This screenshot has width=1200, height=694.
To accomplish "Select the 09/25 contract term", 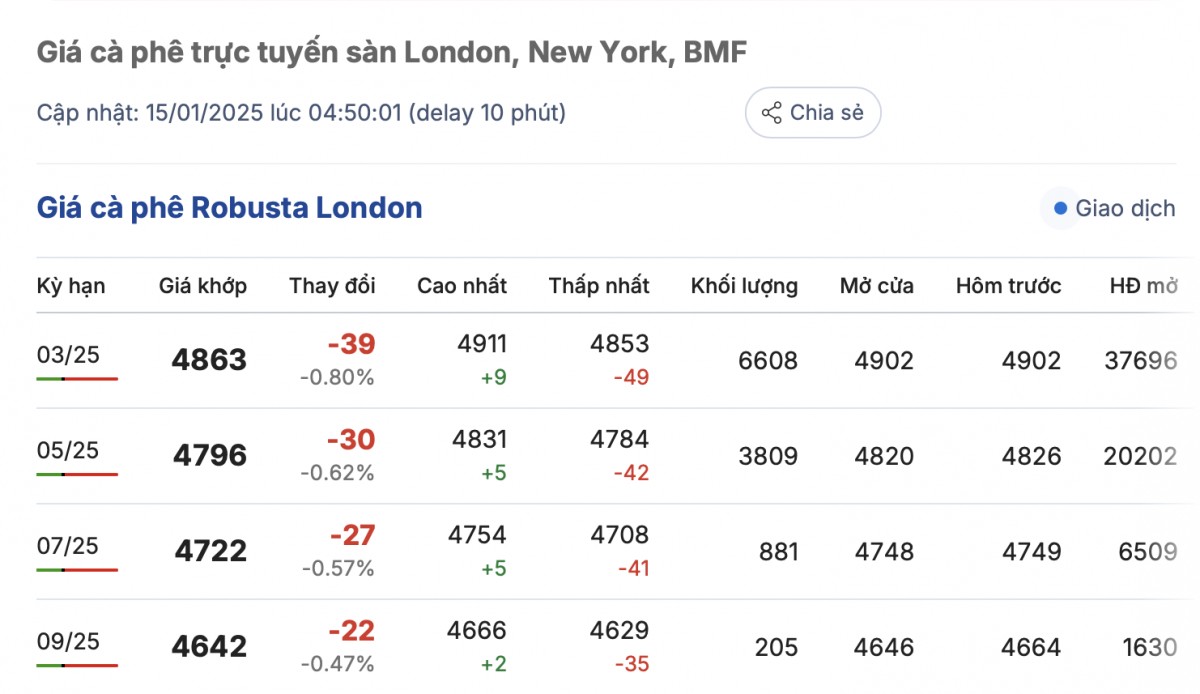I will tap(68, 641).
